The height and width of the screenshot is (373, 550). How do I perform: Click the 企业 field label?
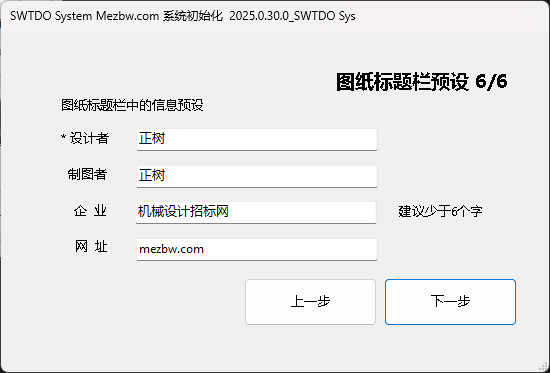point(90,211)
